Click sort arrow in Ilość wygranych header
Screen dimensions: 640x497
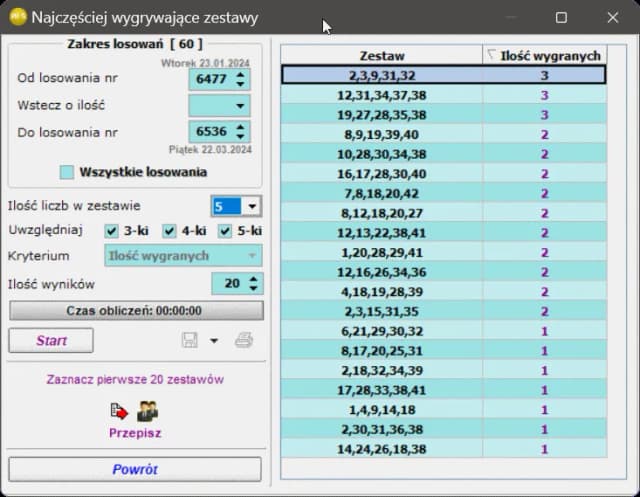(x=491, y=55)
